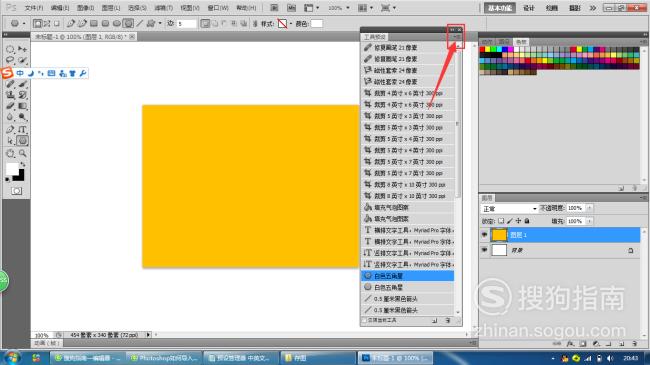Open the 滤镜(T) menu
The image size is (650, 365).
click(164, 8)
